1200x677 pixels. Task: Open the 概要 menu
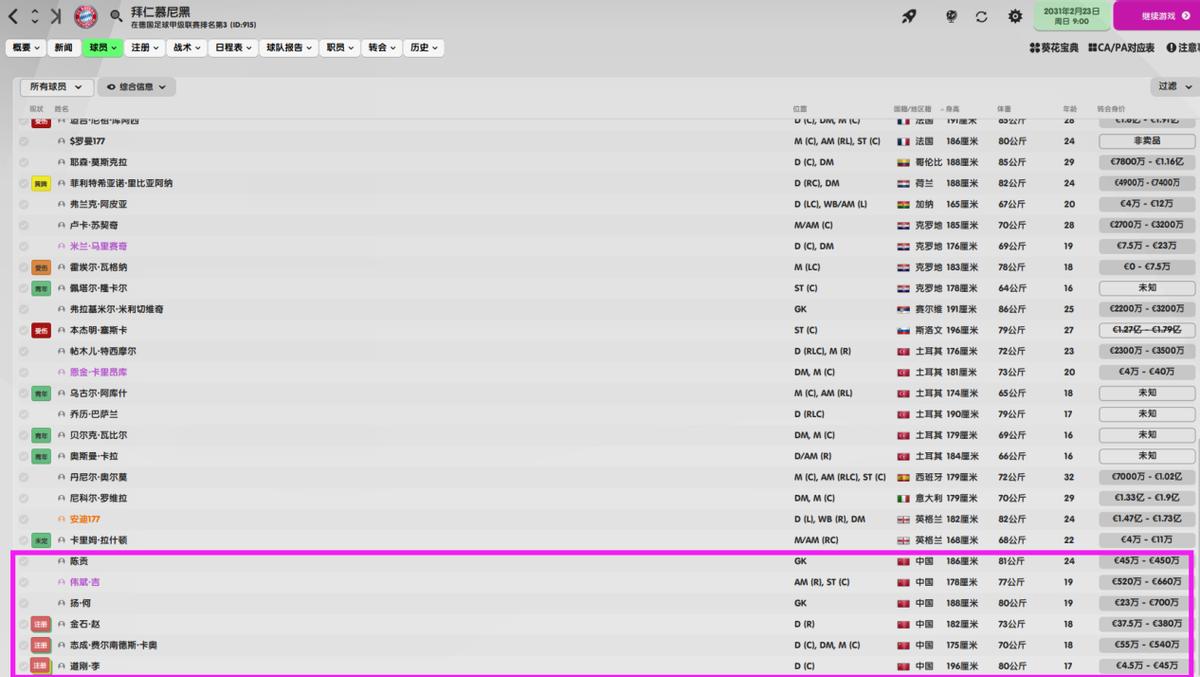(25, 47)
